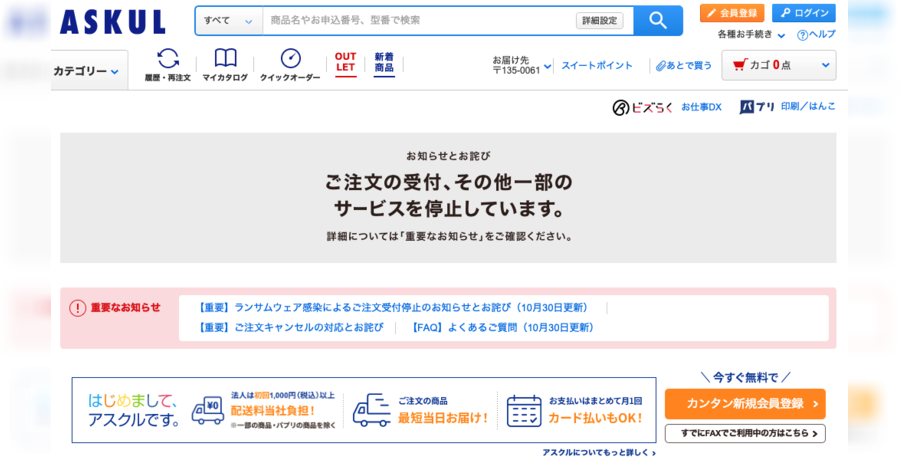Open the マイカタログ book icon
The height and width of the screenshot is (473, 900).
click(x=225, y=64)
